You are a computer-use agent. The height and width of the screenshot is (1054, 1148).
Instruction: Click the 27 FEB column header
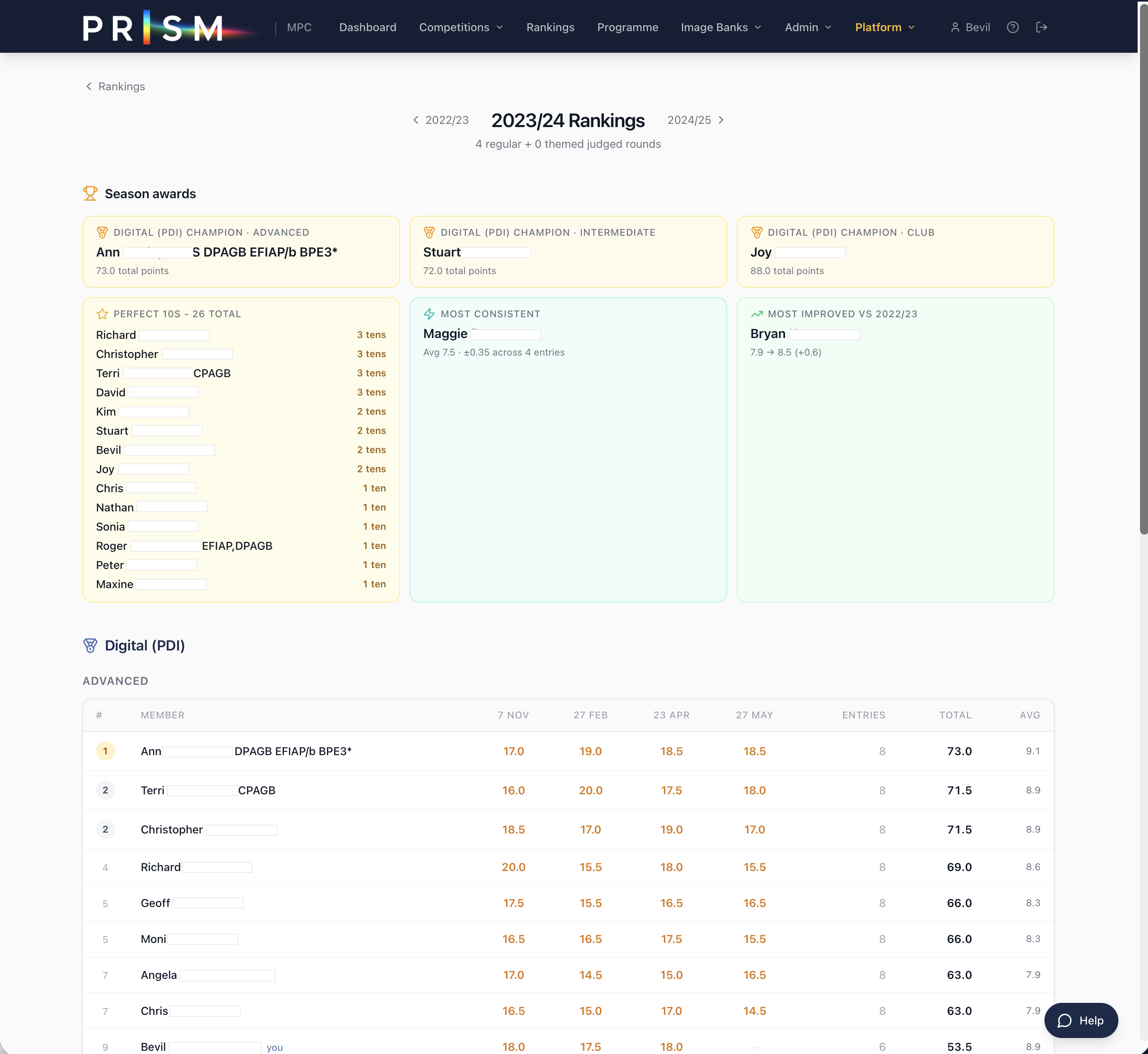pos(590,715)
